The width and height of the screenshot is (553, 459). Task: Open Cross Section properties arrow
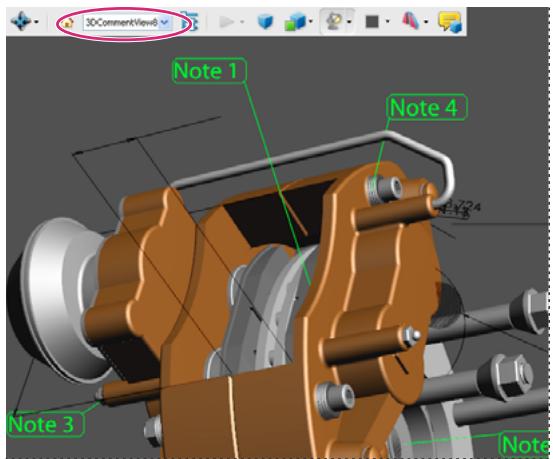[426, 22]
